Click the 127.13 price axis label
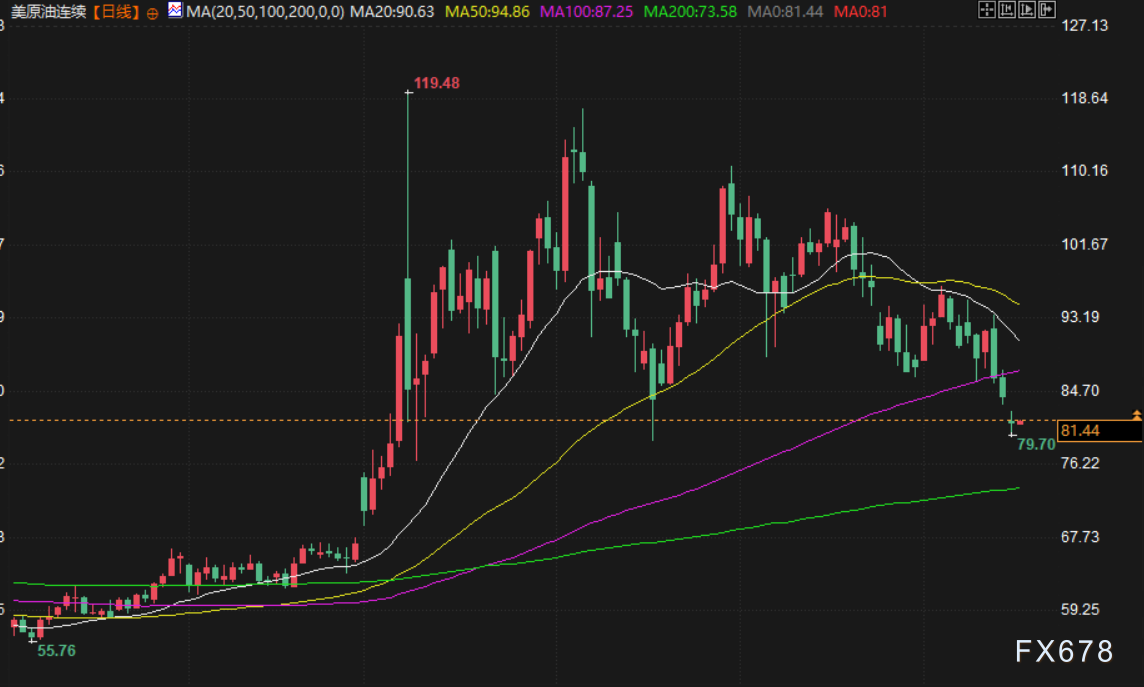Image resolution: width=1144 pixels, height=687 pixels. coord(1085,26)
